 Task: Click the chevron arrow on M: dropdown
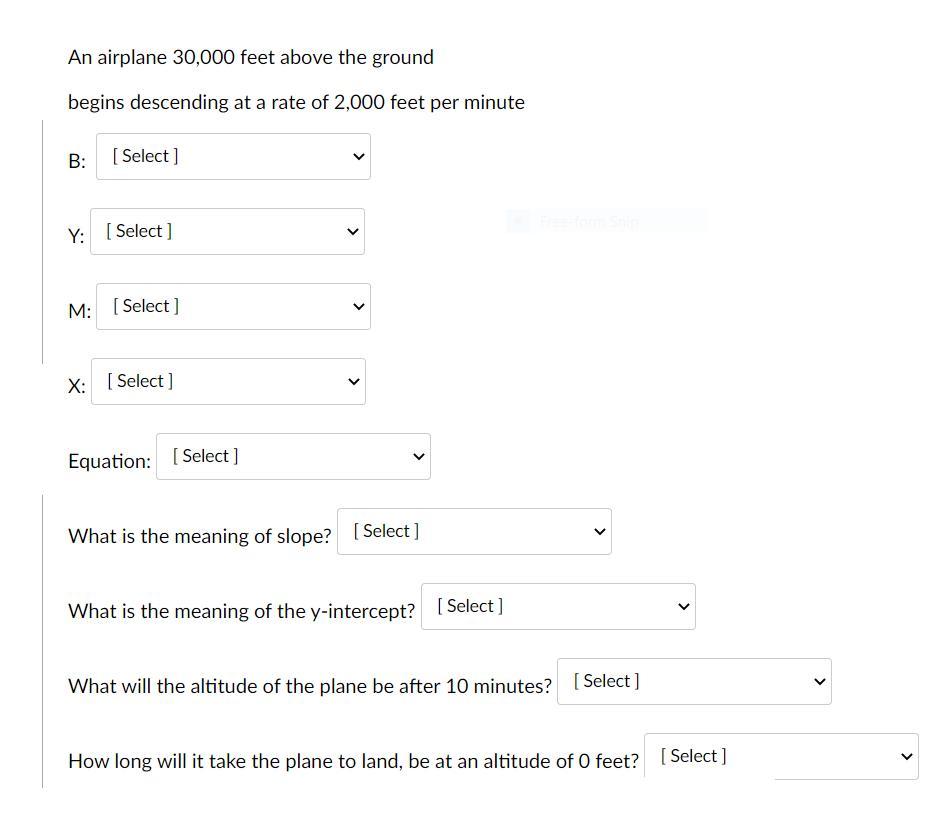click(359, 307)
